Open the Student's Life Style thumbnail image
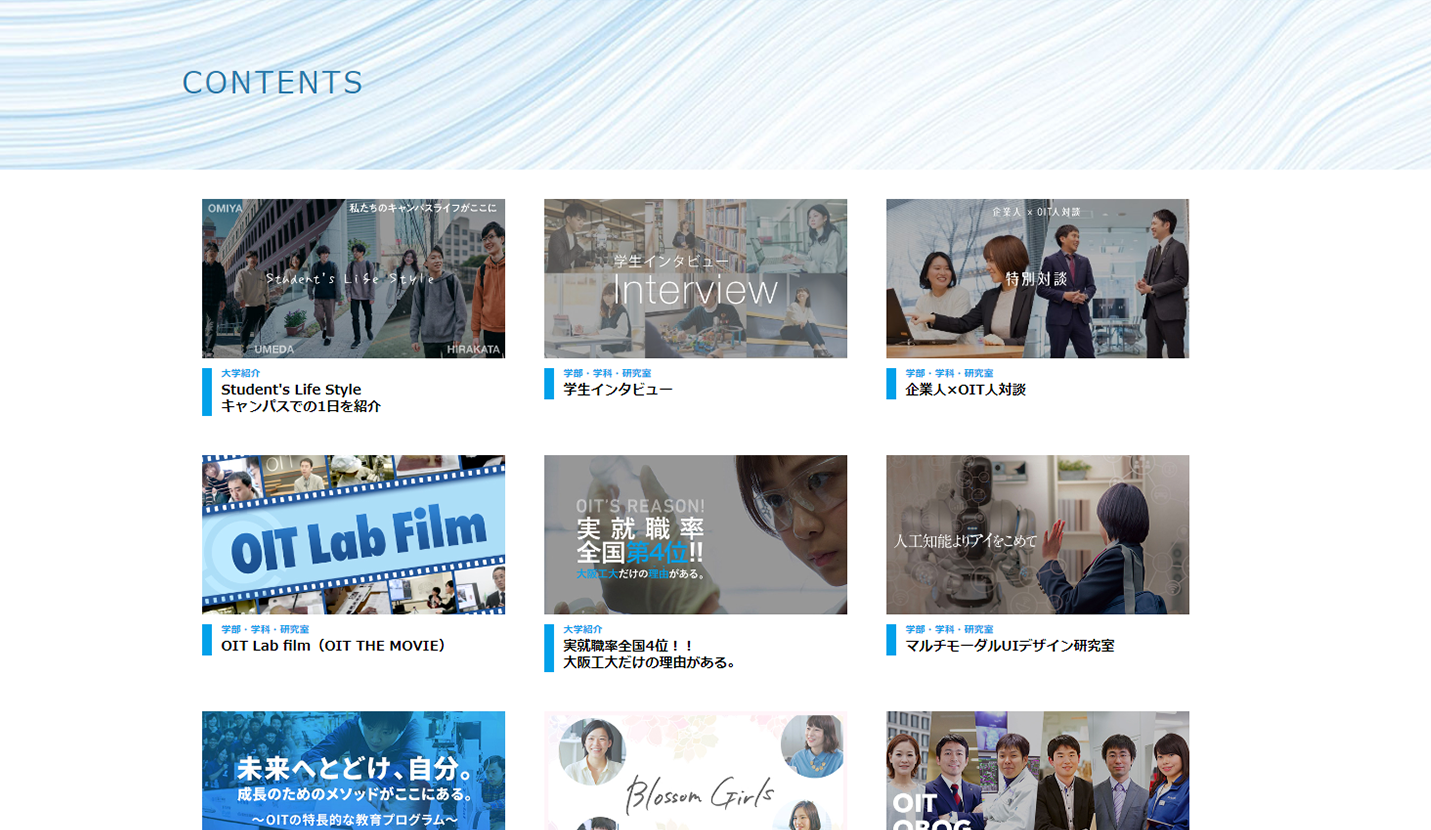This screenshot has width=1431, height=830. click(353, 278)
